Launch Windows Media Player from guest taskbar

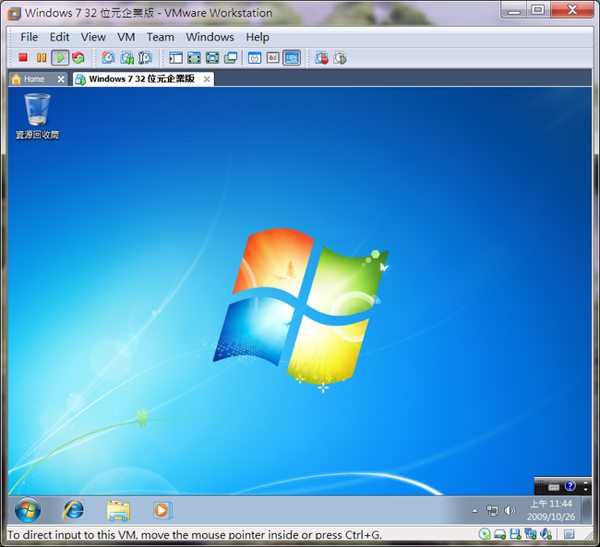click(x=163, y=510)
